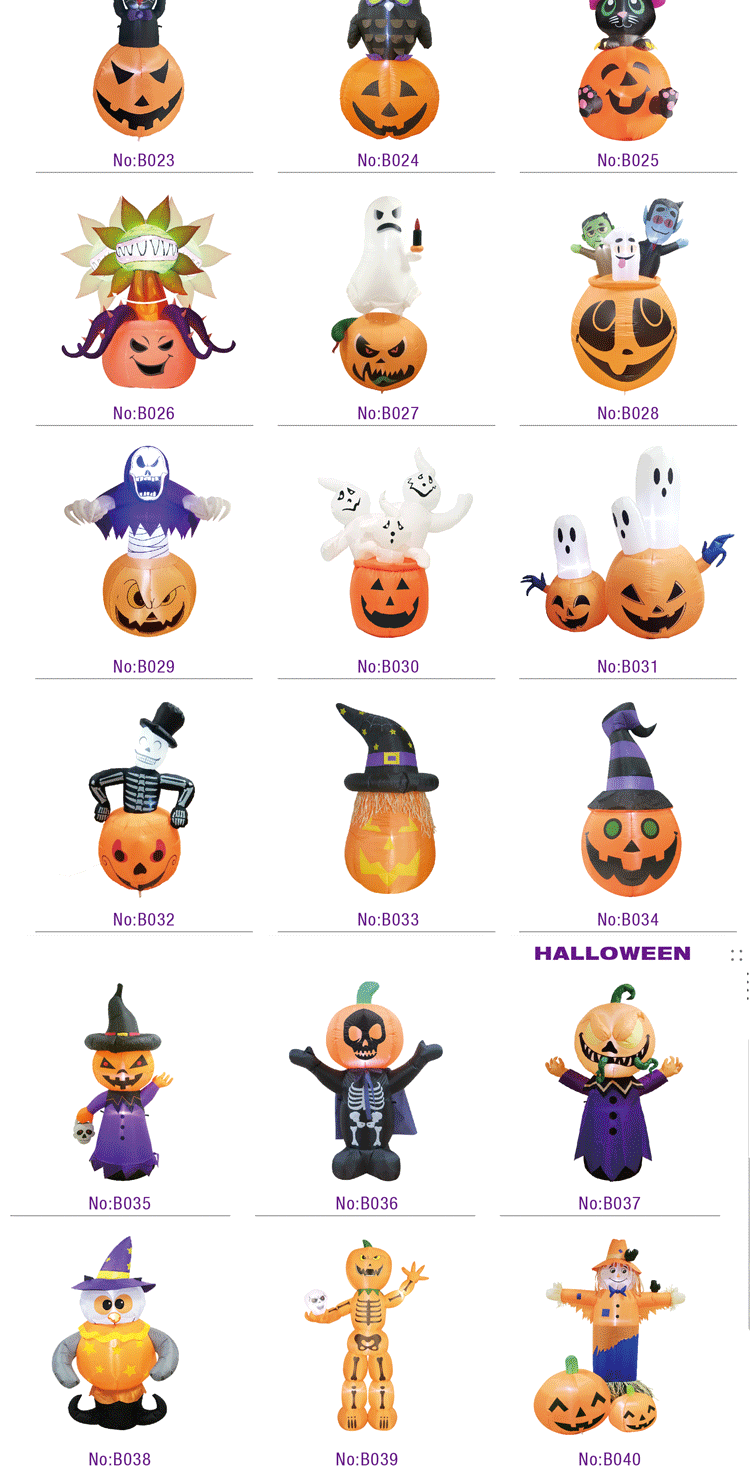Click the HALLOWEEN heading text

[612, 954]
